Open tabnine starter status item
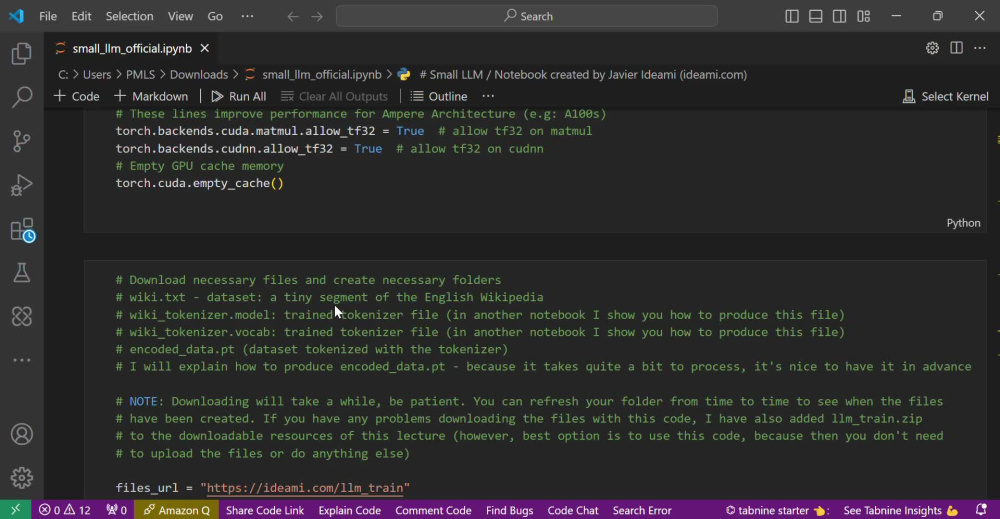The width and height of the screenshot is (1000, 519). [777, 510]
